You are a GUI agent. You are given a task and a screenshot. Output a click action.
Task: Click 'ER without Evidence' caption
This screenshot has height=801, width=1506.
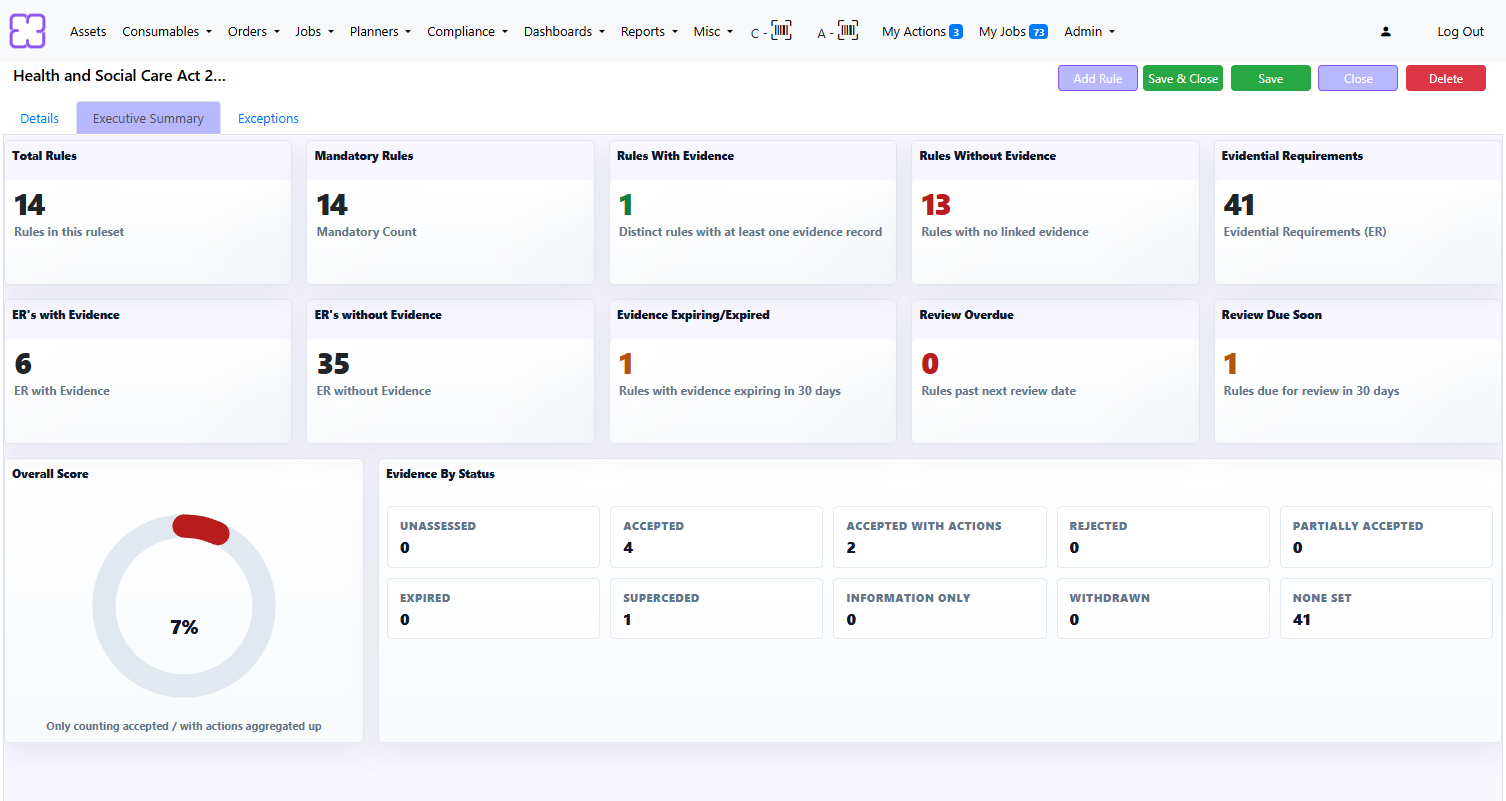(x=374, y=391)
